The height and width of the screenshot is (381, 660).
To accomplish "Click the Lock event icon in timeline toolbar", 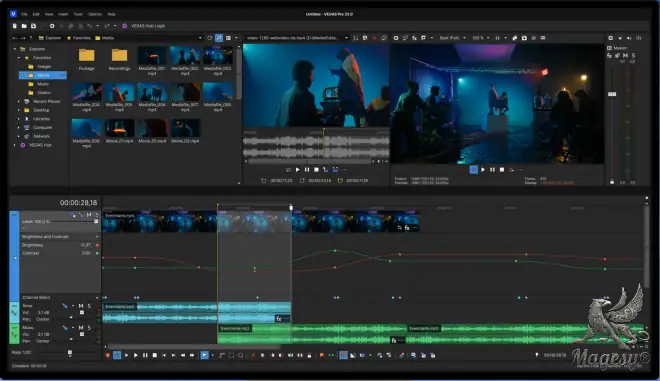I will point(309,355).
